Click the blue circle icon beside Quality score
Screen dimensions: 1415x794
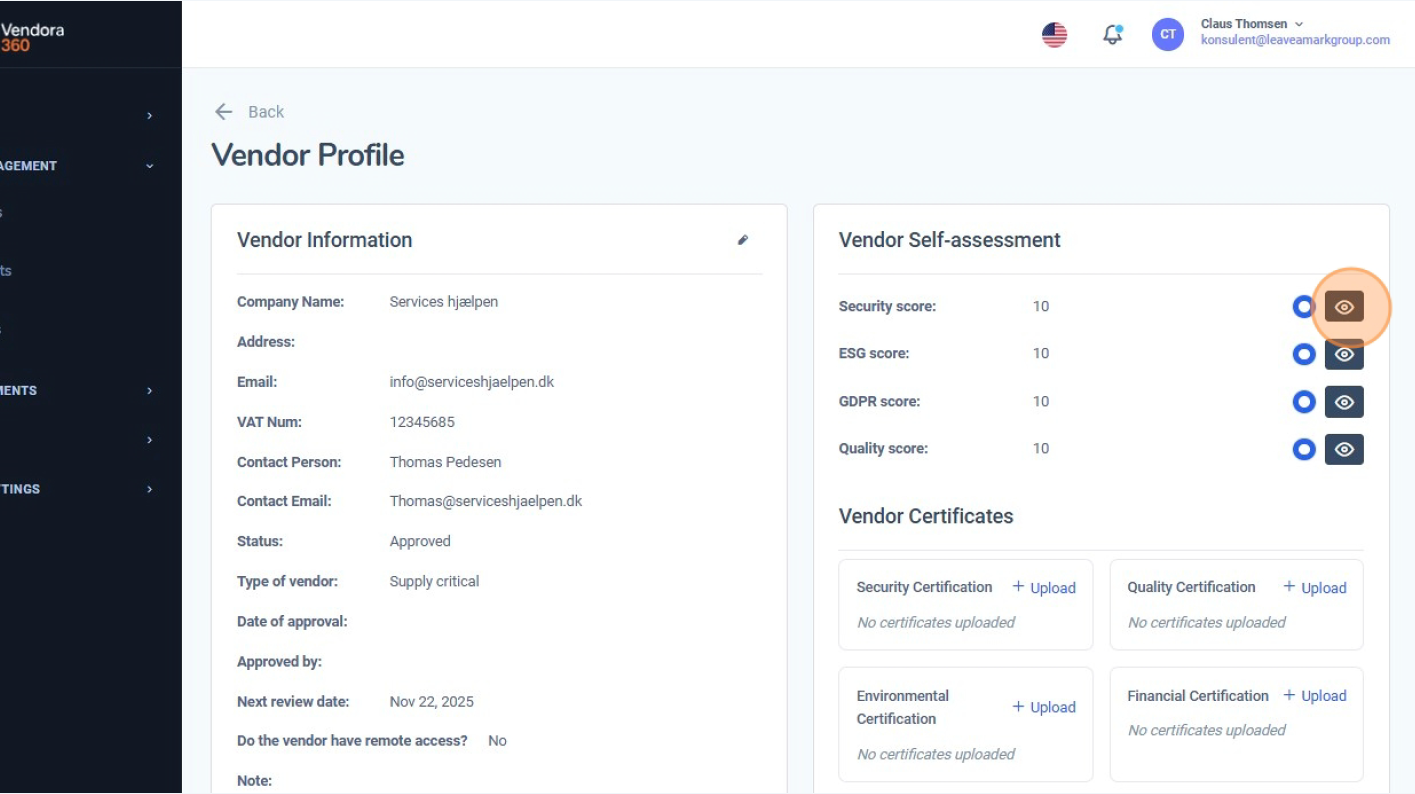[x=1303, y=449]
